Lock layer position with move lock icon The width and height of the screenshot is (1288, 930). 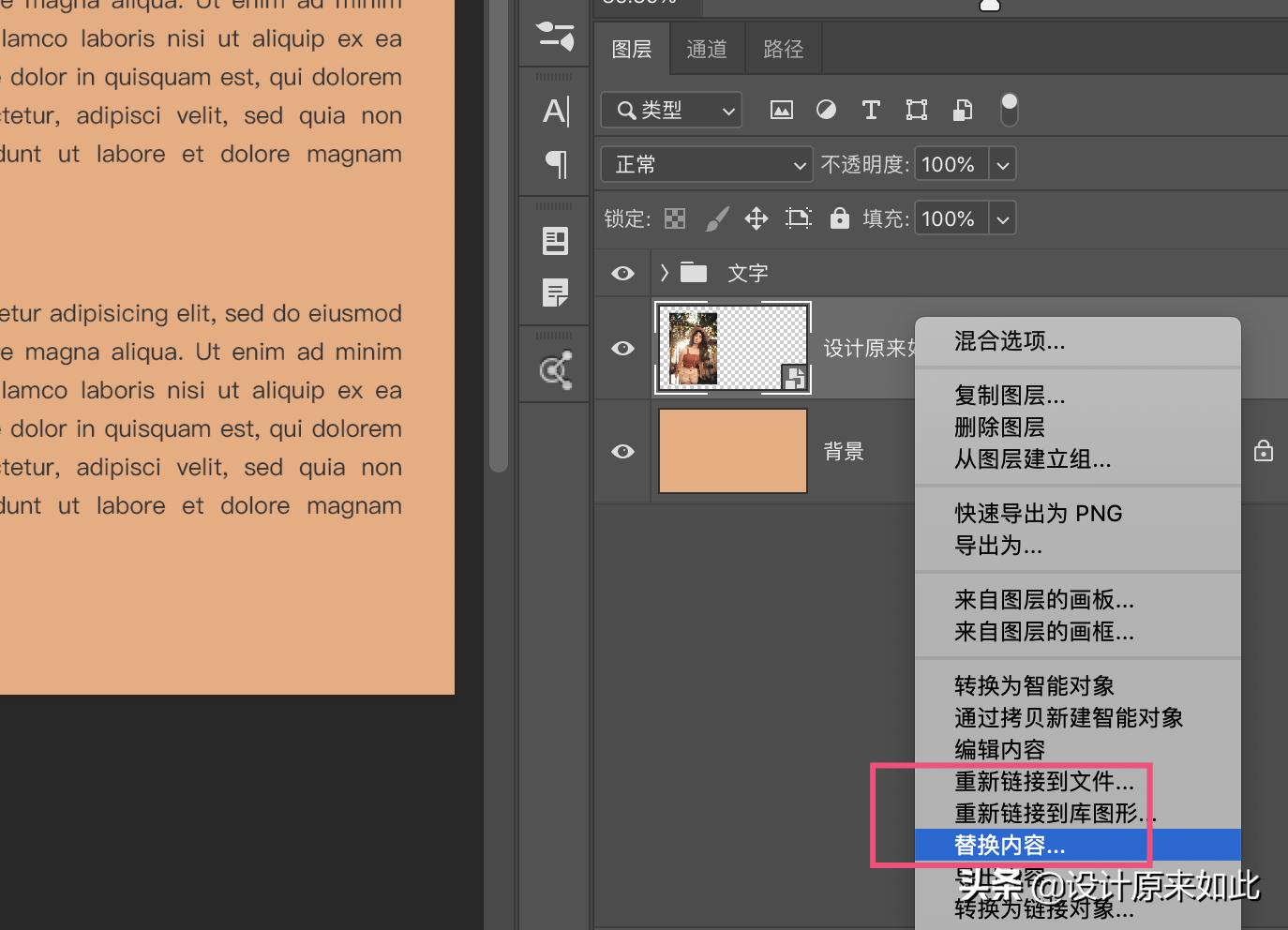point(756,217)
